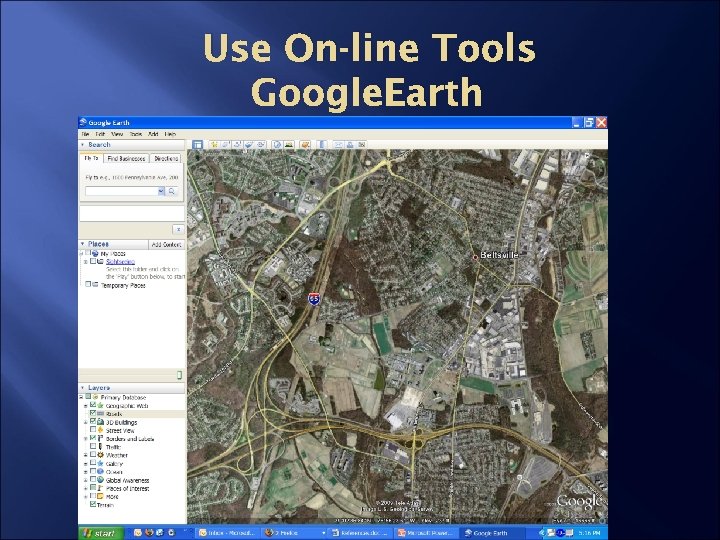Collapse the Places panel header triangle

[83, 244]
